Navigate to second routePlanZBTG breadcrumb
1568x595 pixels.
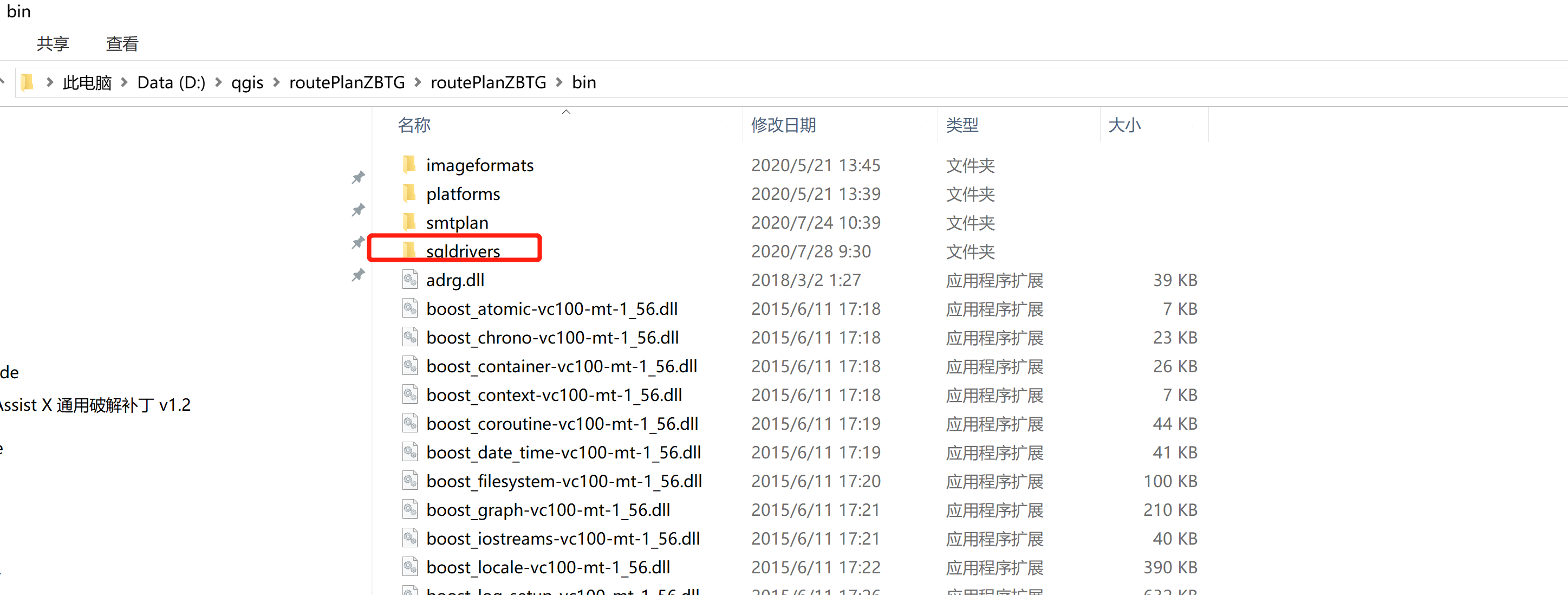tap(488, 82)
